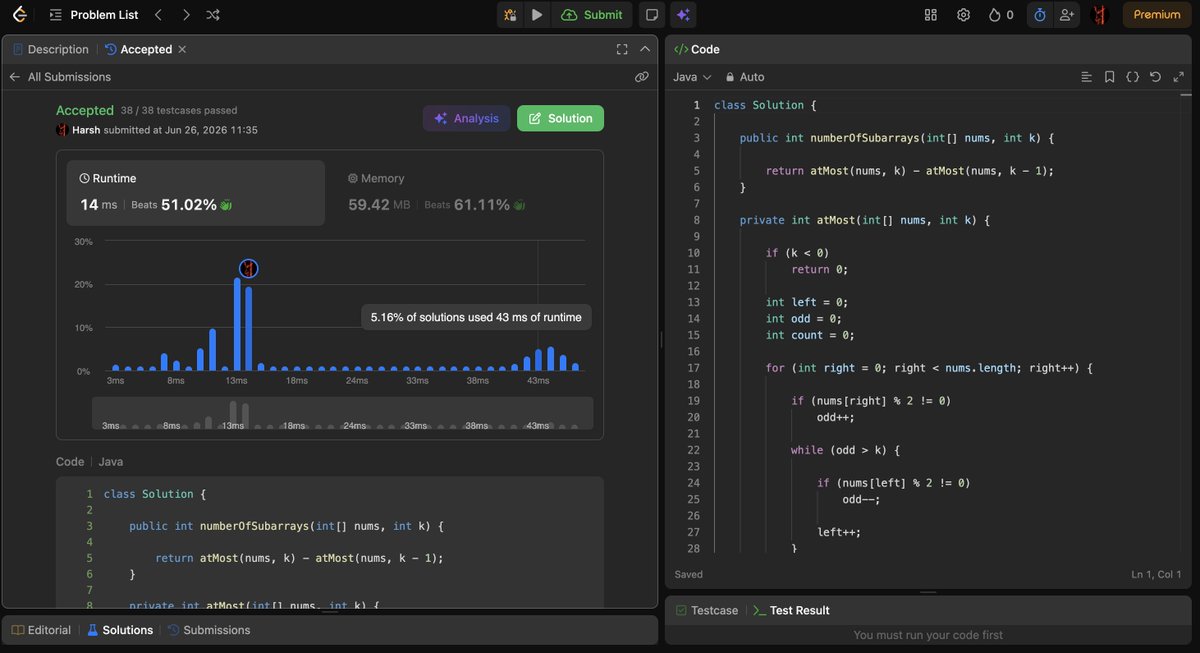Expand the code editor fullscreen icon

pyautogui.click(x=1179, y=77)
